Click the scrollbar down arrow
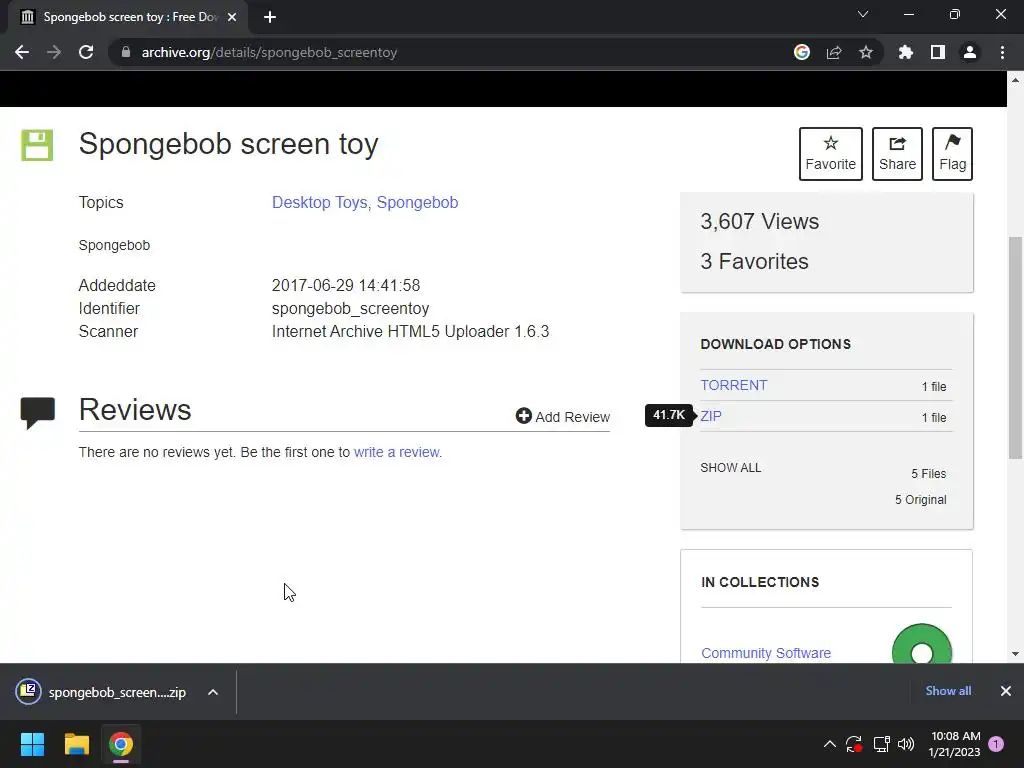The height and width of the screenshot is (768, 1024). [x=1015, y=654]
